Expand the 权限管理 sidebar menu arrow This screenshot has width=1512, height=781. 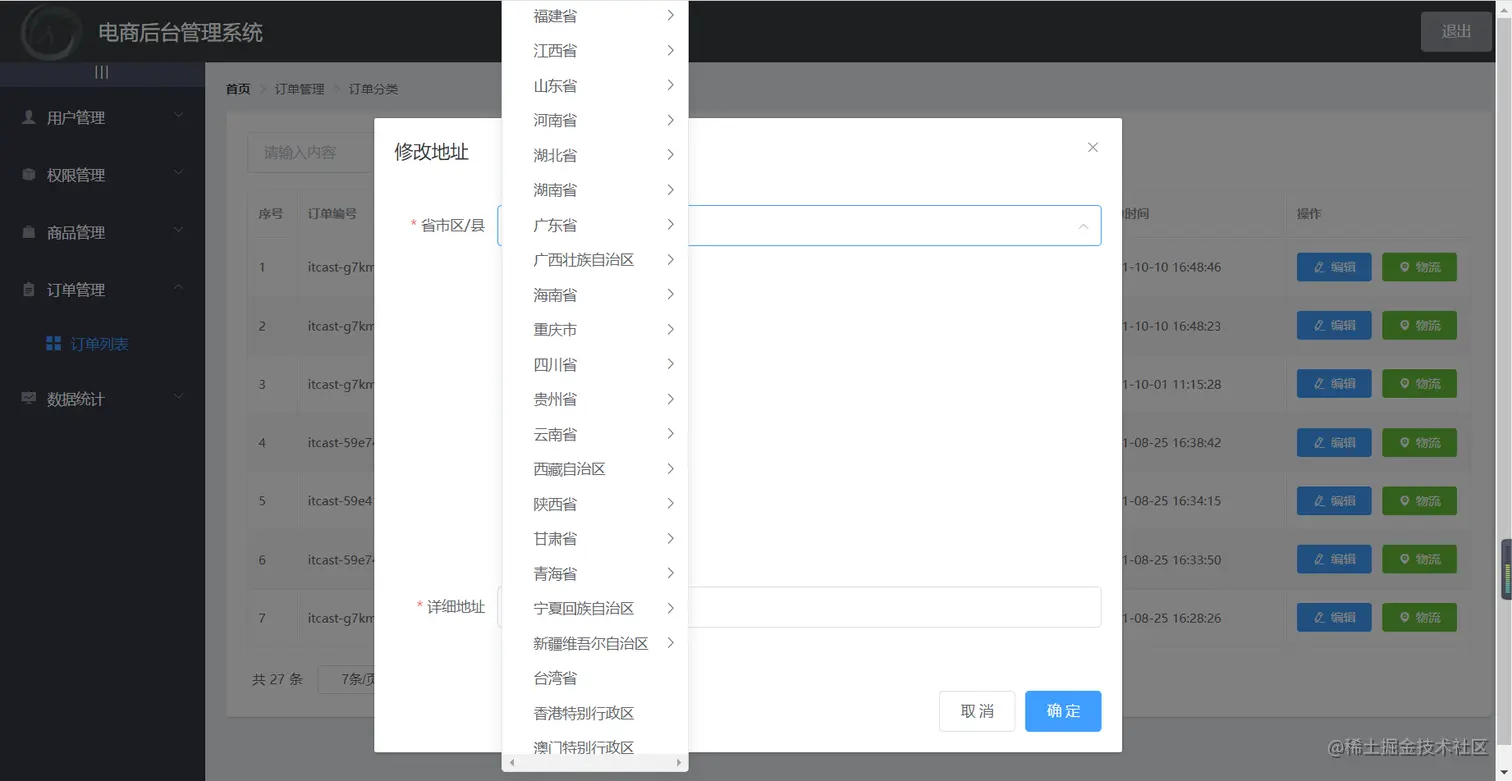pos(179,174)
